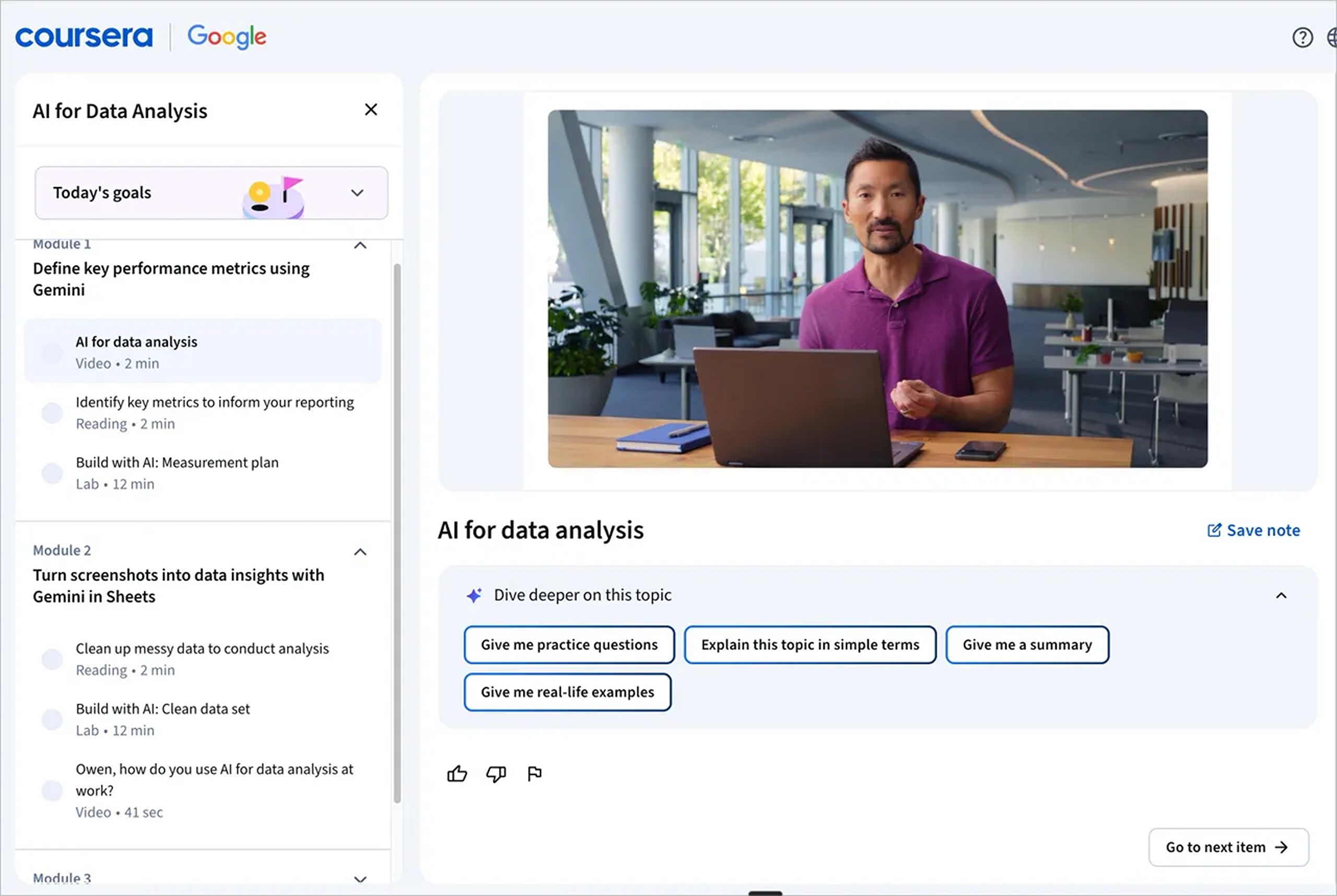Screen dimensions: 1337x896
Task: Click the thumbs down dislike icon
Action: 496,774
